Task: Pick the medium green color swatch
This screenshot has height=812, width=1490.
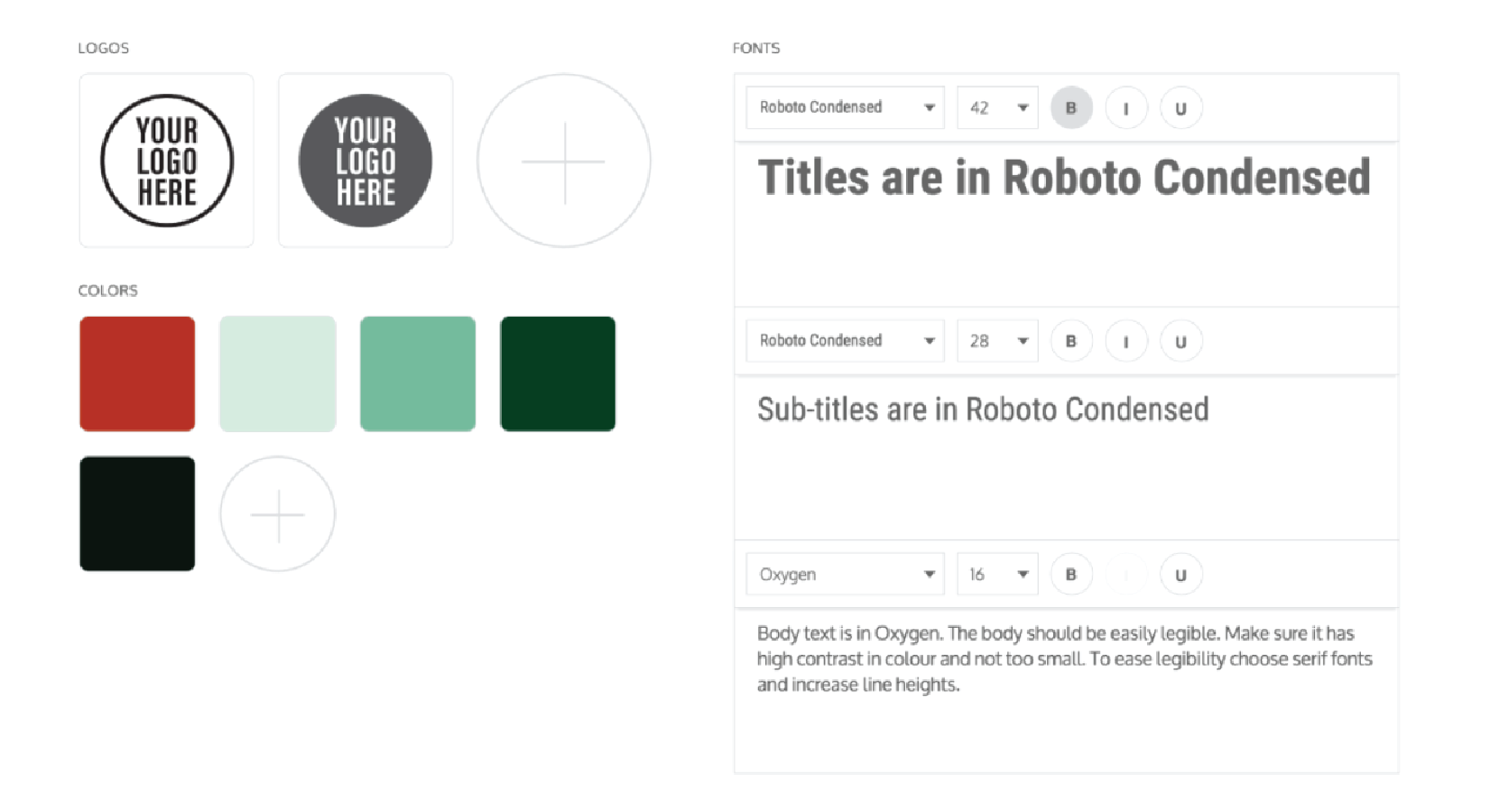Action: point(418,374)
